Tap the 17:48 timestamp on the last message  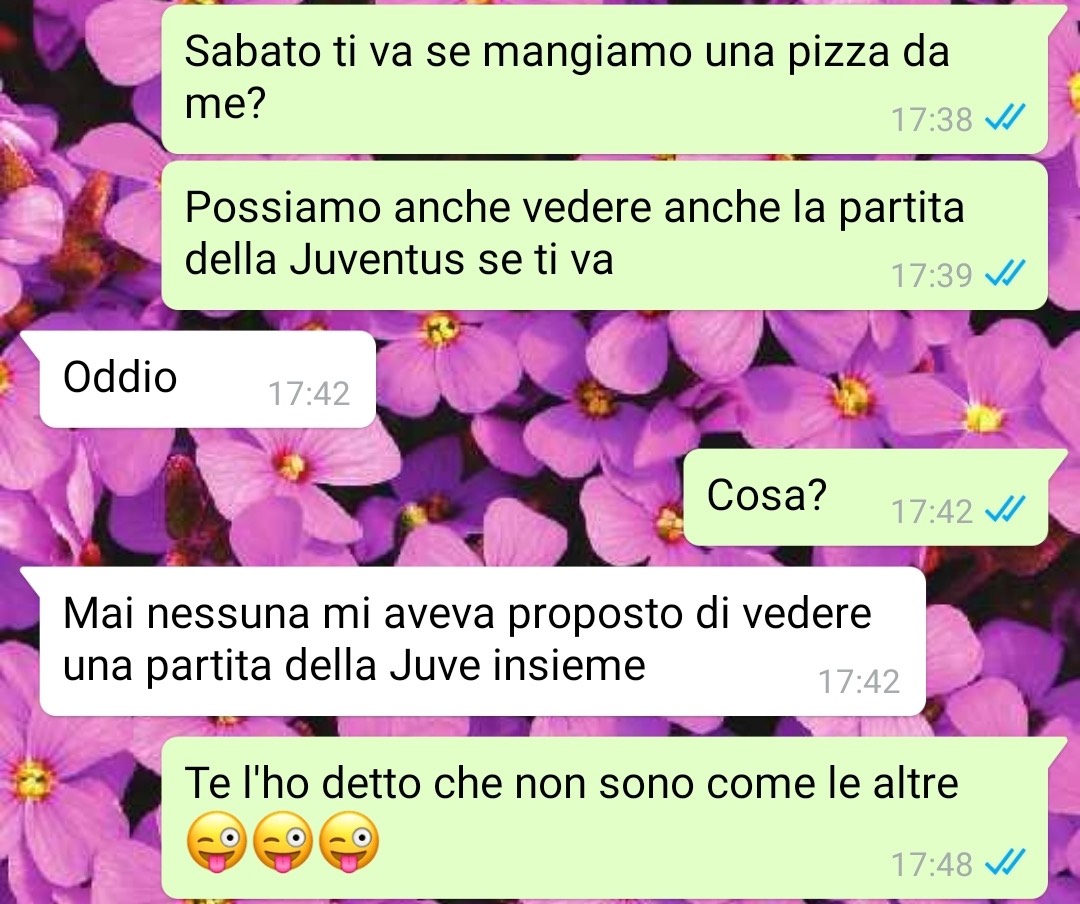click(x=931, y=864)
